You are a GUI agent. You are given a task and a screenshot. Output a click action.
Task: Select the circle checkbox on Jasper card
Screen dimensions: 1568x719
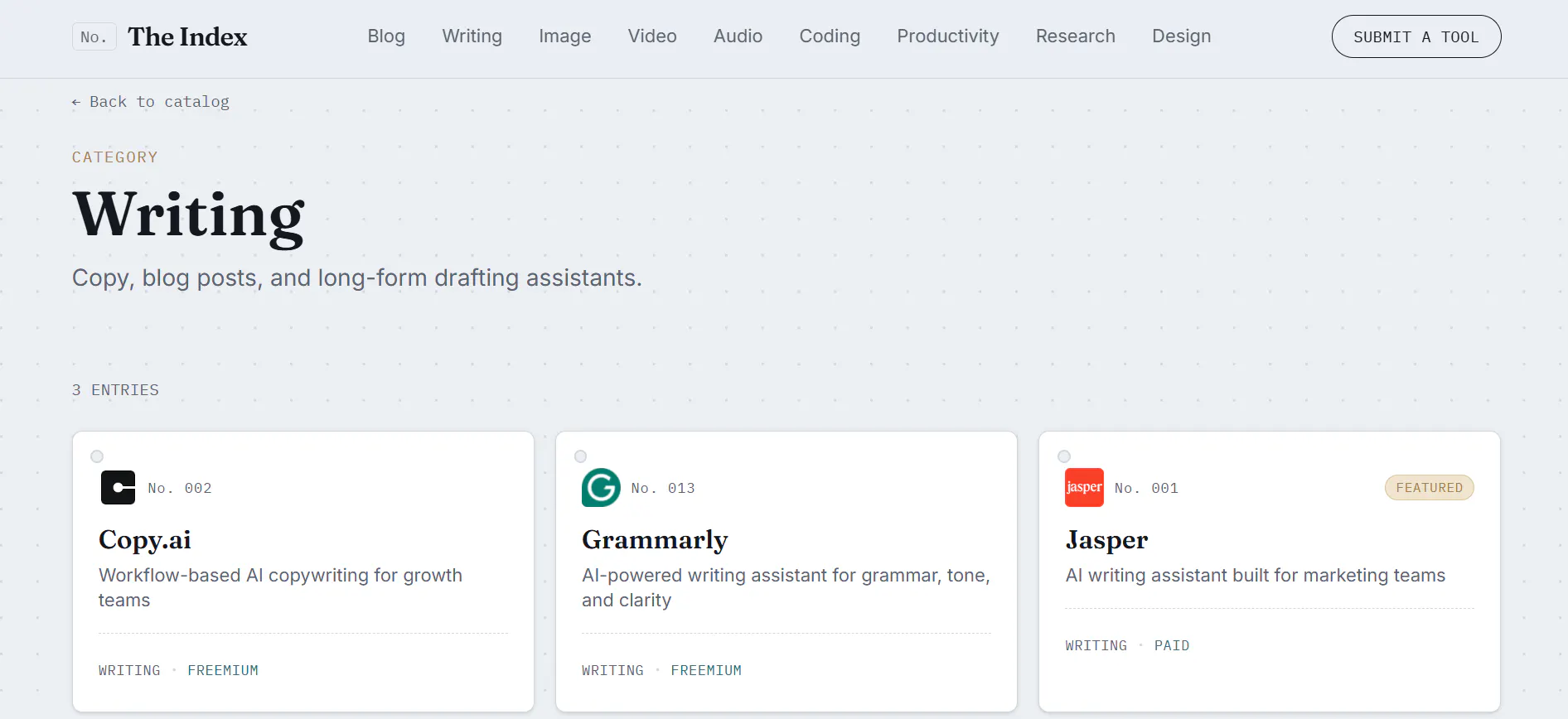(1064, 456)
